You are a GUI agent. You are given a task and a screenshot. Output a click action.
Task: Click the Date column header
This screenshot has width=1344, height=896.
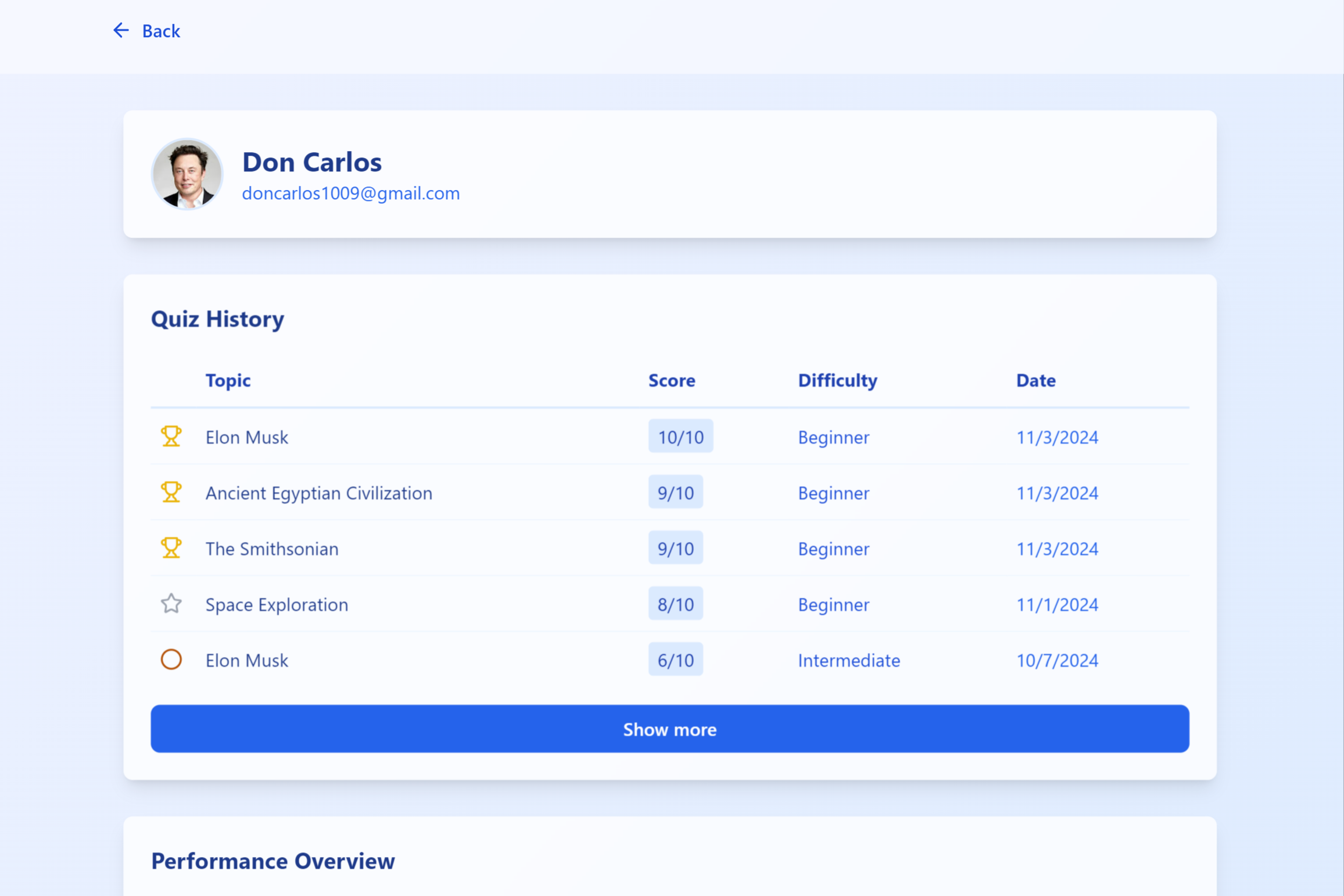click(x=1035, y=380)
